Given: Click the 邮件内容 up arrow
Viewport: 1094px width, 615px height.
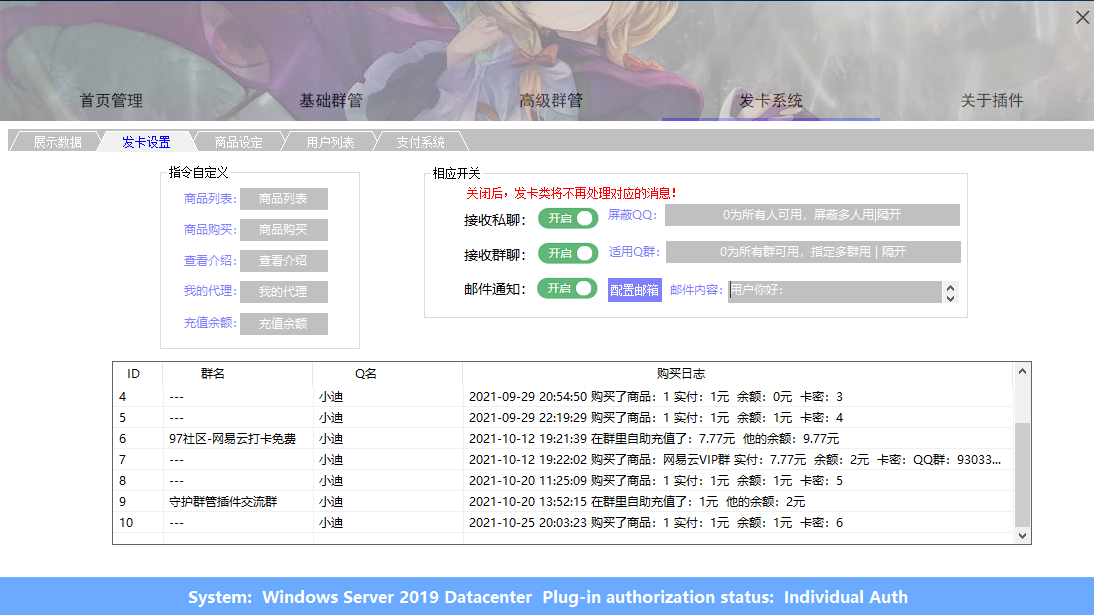Looking at the screenshot, I should 950,287.
